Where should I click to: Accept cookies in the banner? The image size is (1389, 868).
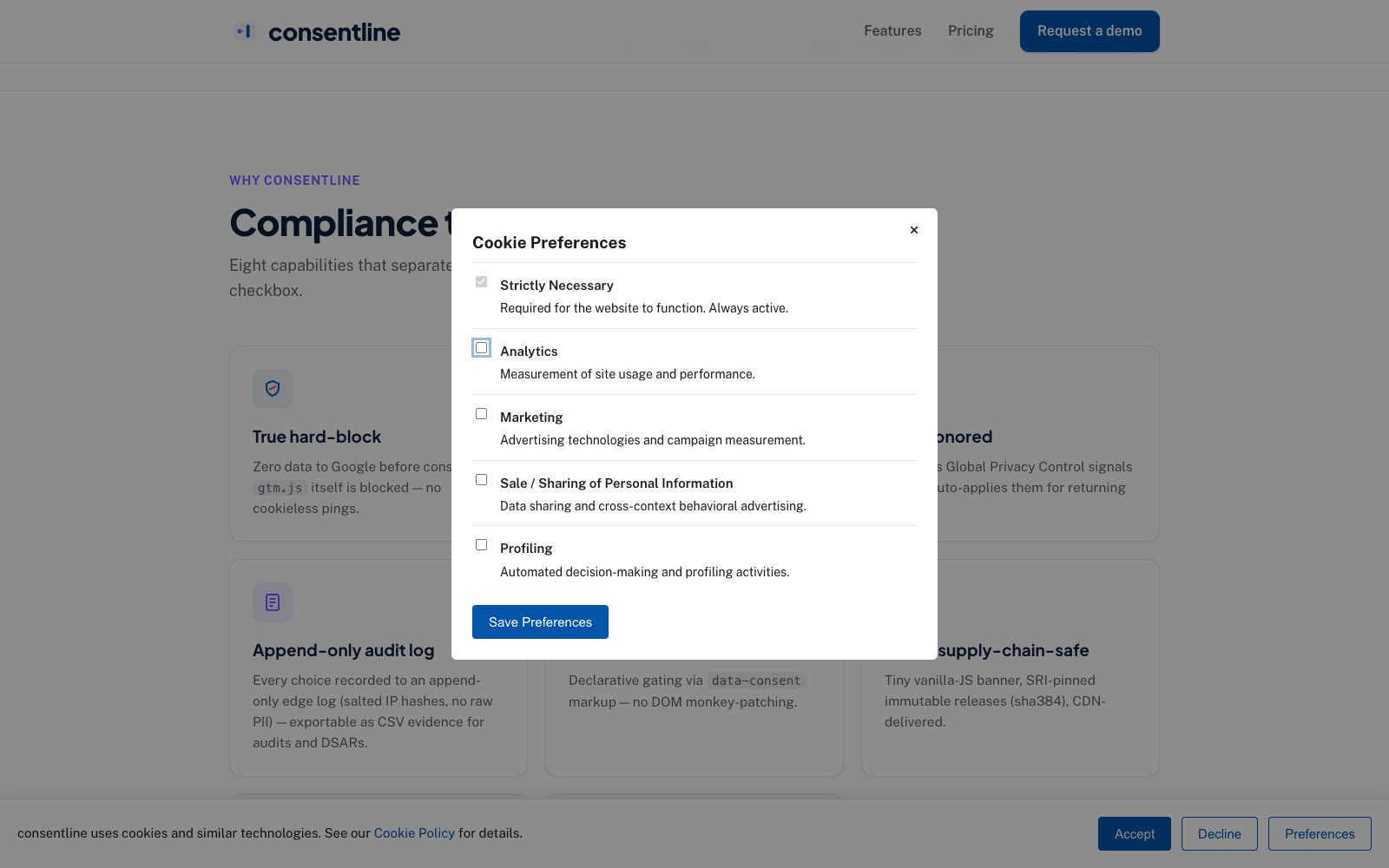click(1135, 834)
